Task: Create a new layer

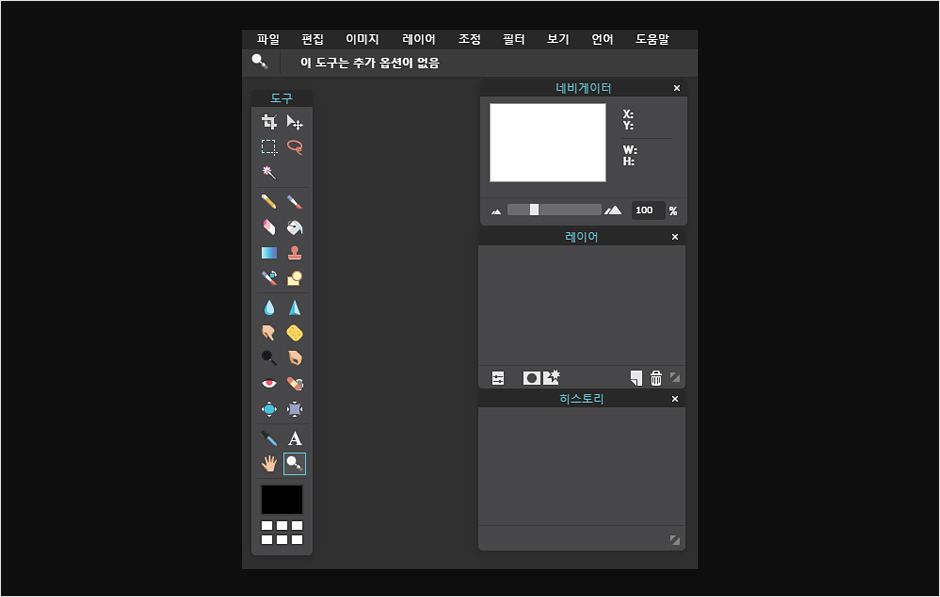Action: tap(636, 377)
